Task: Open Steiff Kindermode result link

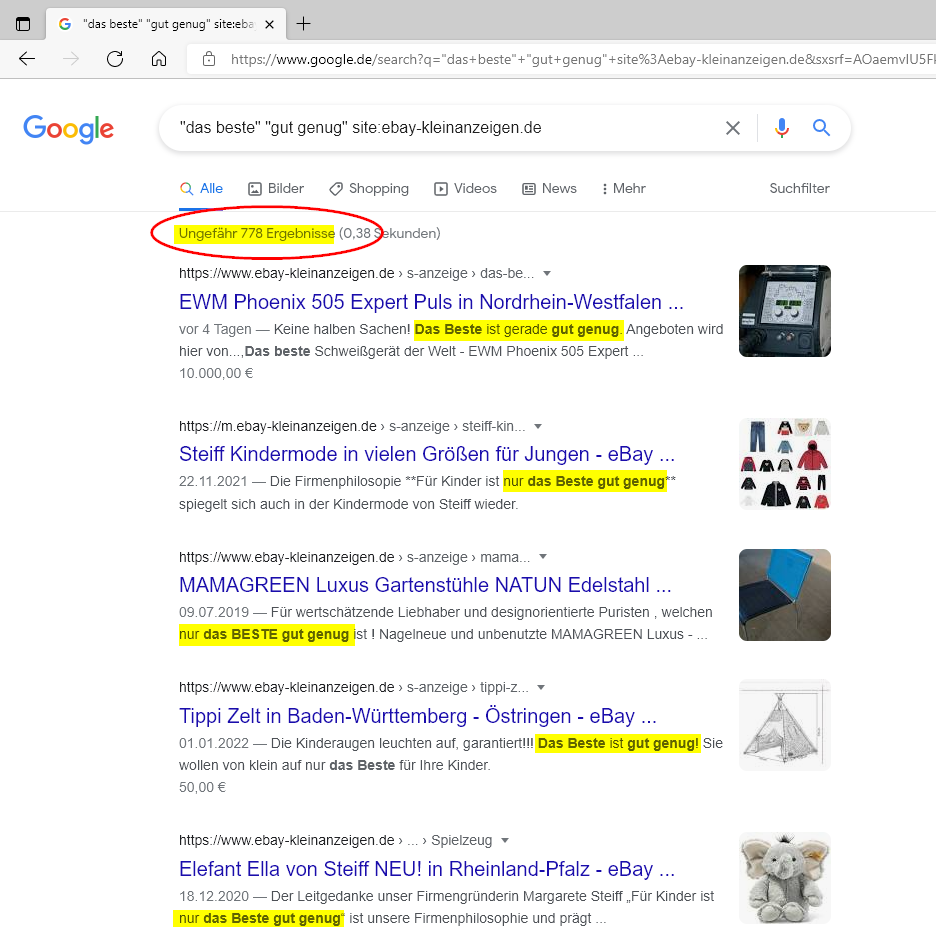Action: [x=427, y=454]
